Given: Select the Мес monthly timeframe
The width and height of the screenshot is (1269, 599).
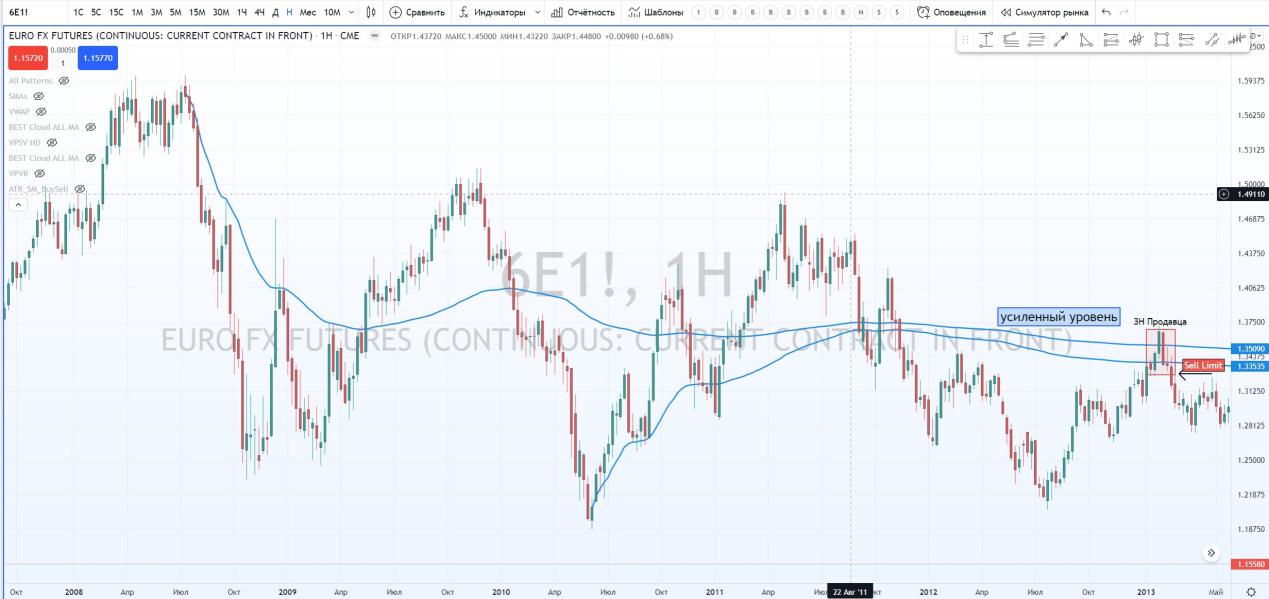Looking at the screenshot, I should (308, 12).
